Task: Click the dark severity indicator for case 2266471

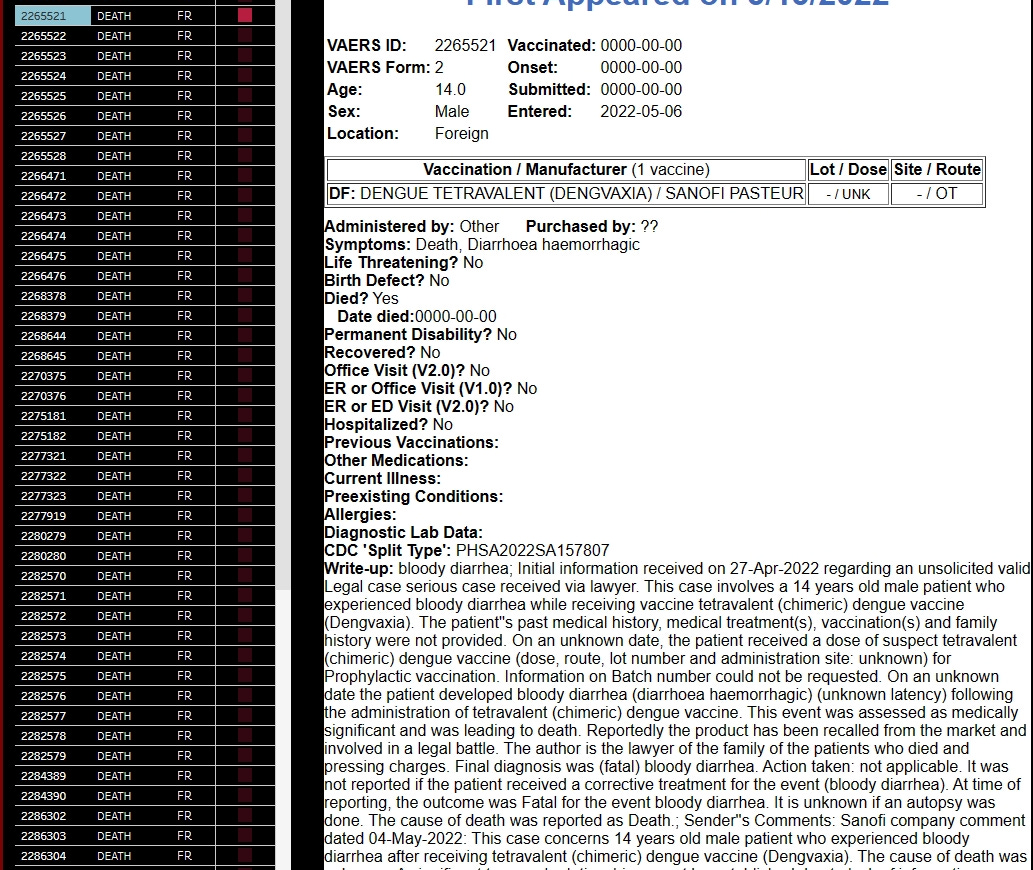Action: point(246,176)
